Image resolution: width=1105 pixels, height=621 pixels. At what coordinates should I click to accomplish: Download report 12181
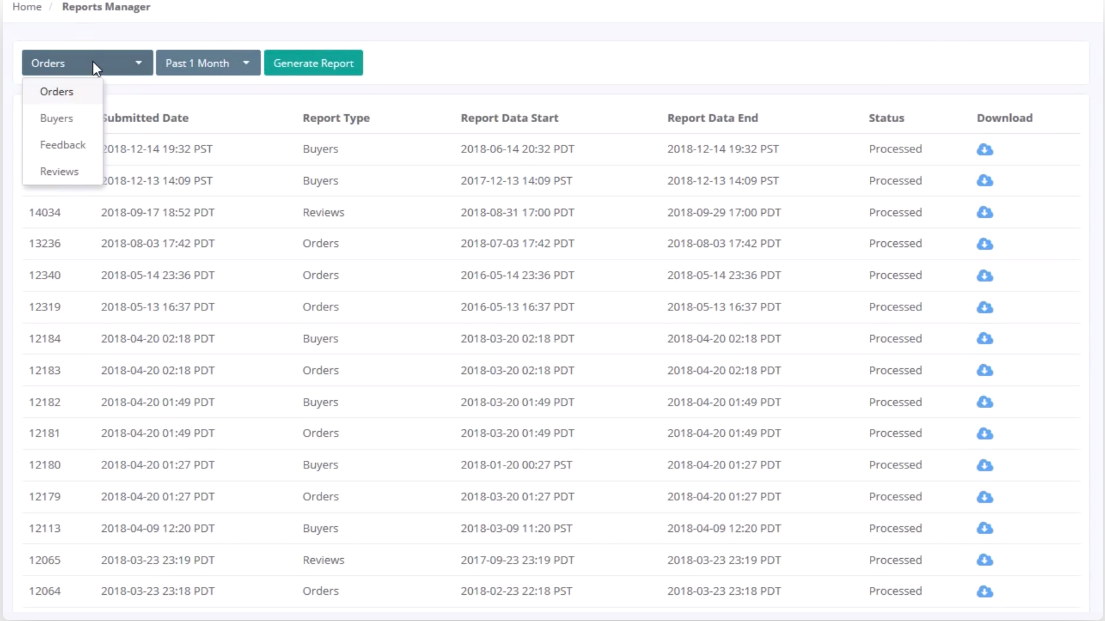(x=984, y=434)
